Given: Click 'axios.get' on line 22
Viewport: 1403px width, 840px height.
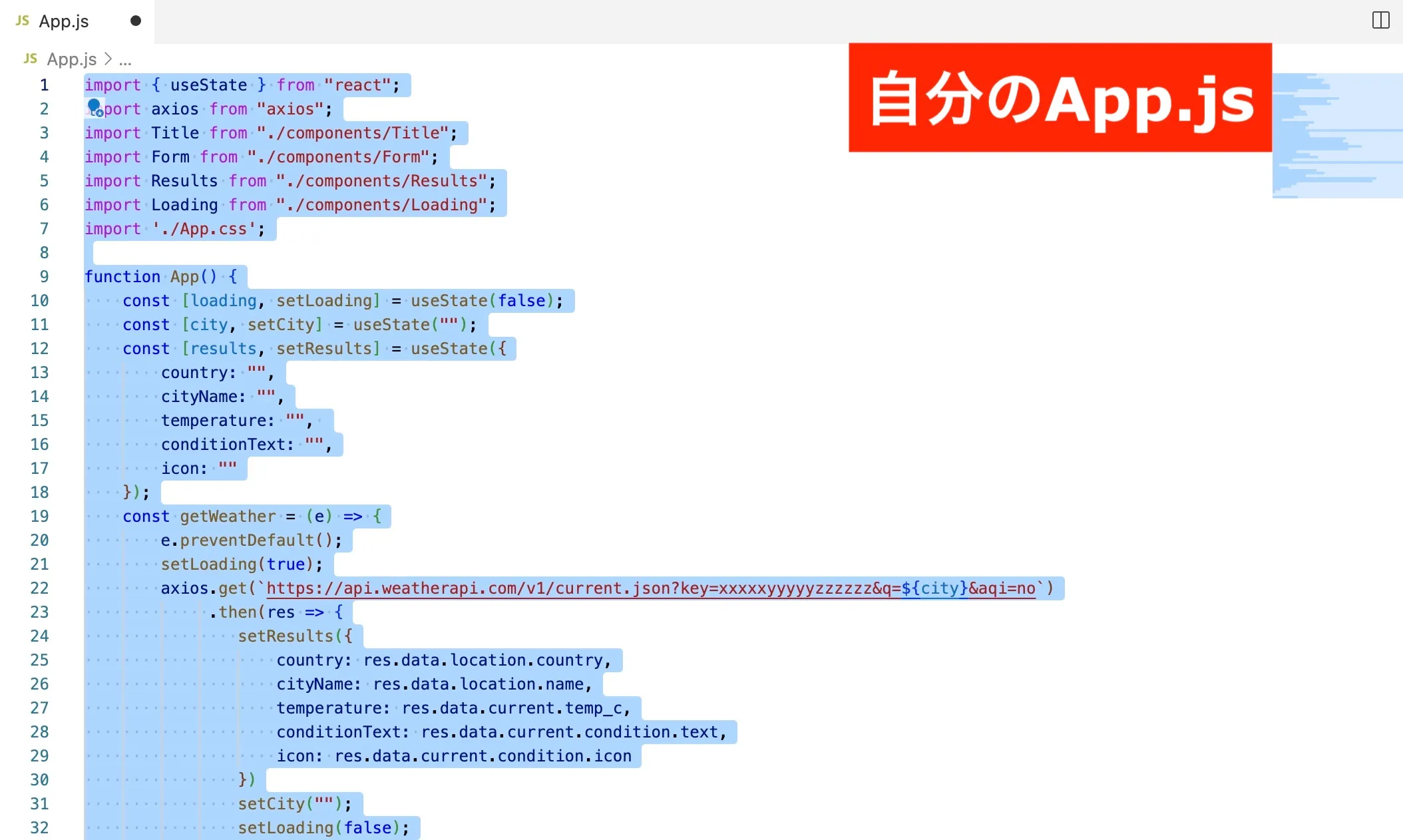Looking at the screenshot, I should 204,588.
